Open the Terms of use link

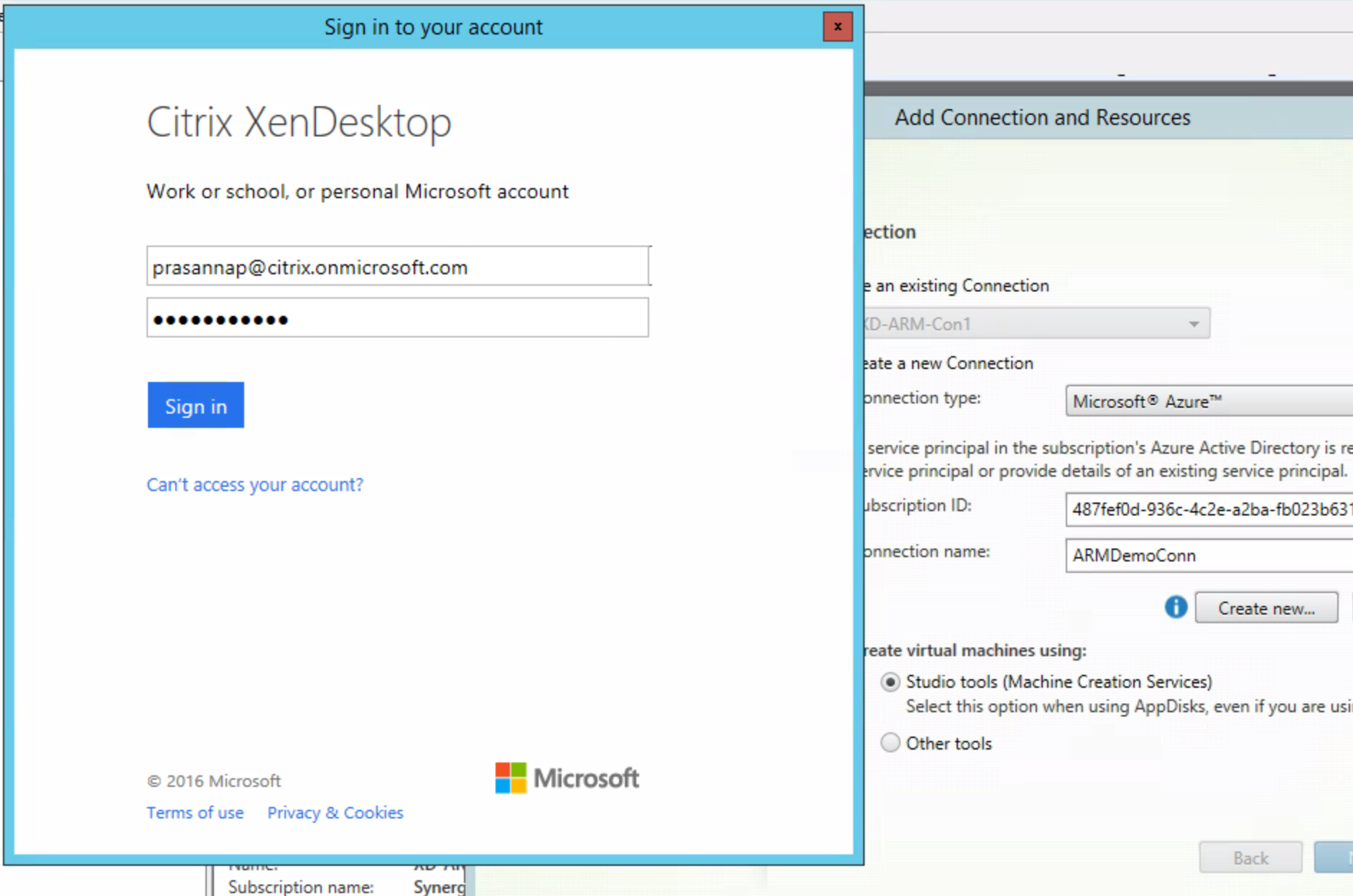coord(195,813)
